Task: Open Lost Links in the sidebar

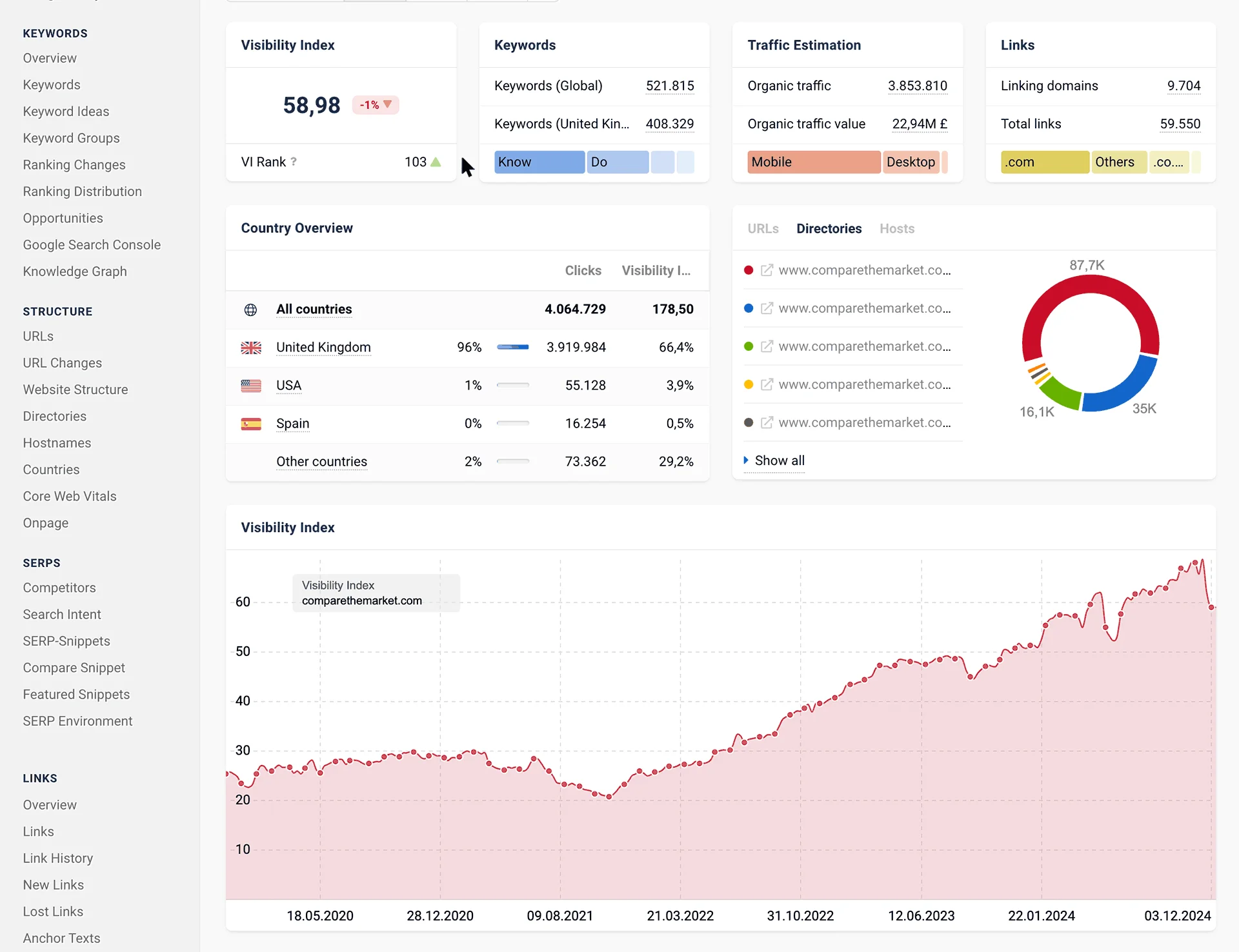Action: [x=53, y=912]
